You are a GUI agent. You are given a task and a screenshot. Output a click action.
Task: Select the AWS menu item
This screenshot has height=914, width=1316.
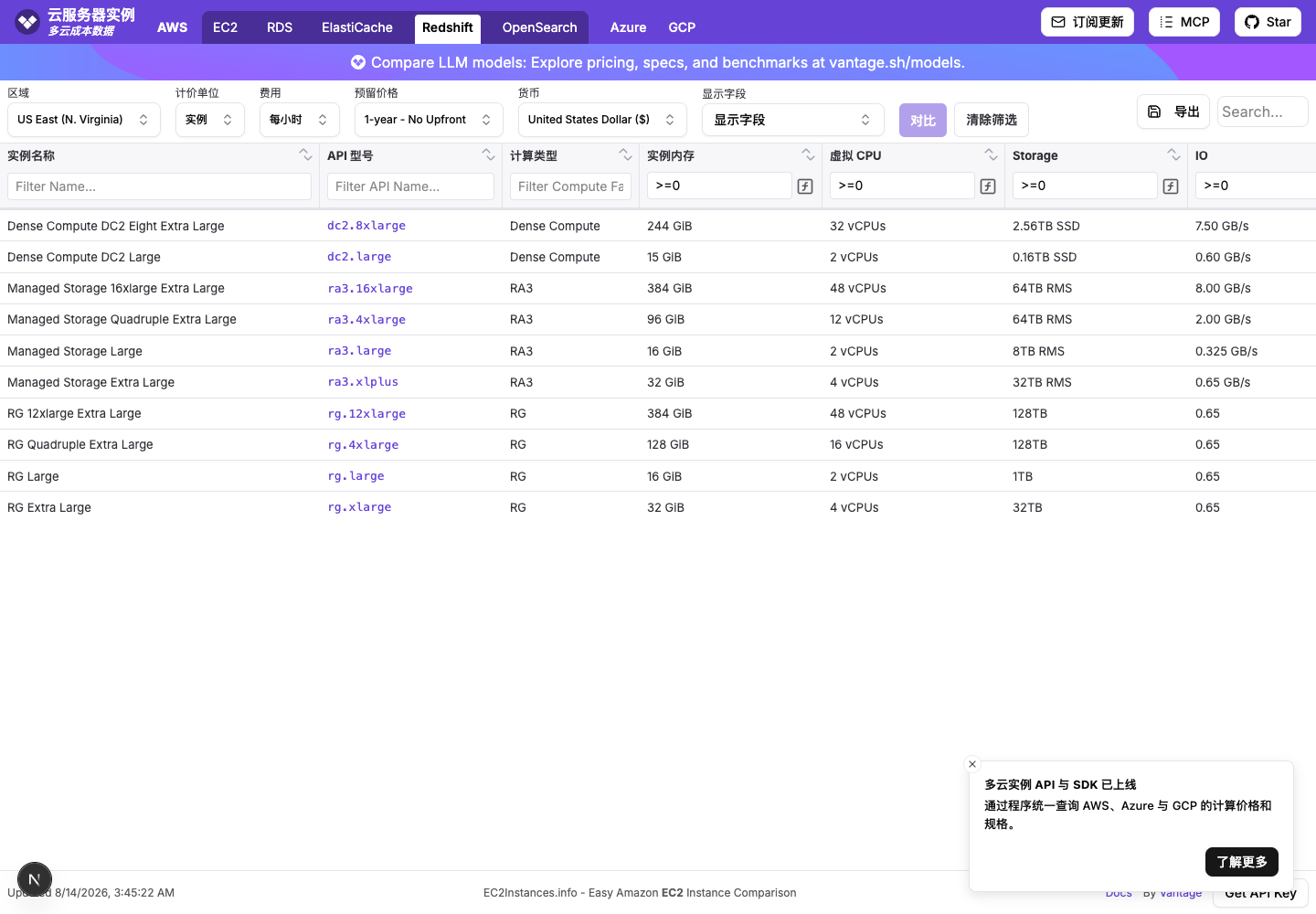click(172, 27)
